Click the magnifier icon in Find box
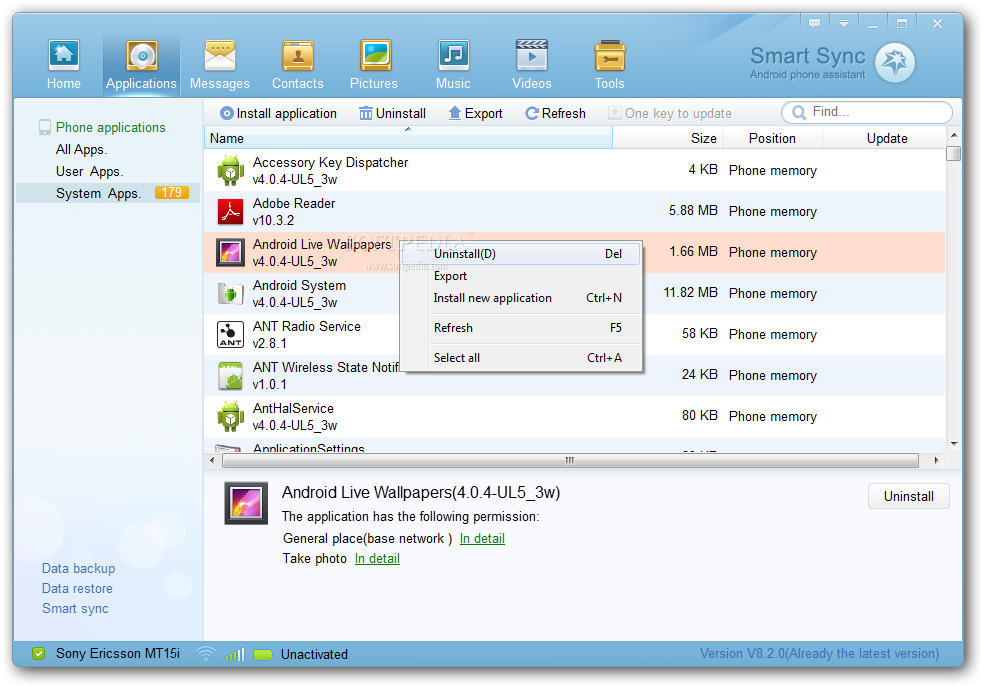 [x=799, y=112]
